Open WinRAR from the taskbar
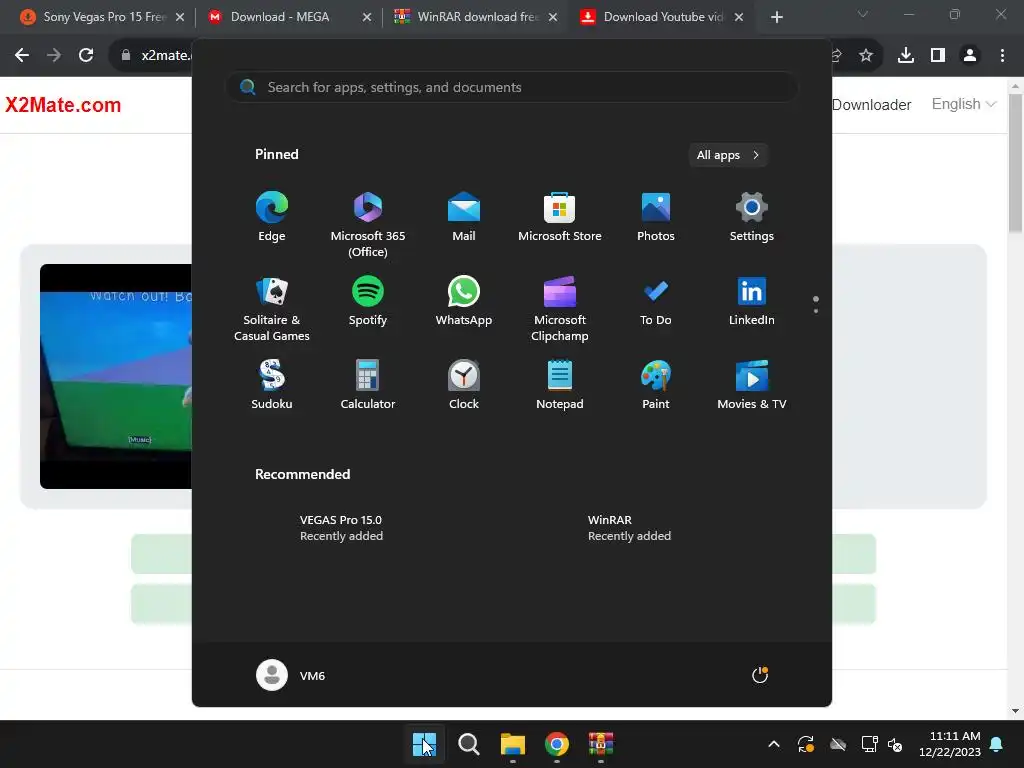 (601, 744)
